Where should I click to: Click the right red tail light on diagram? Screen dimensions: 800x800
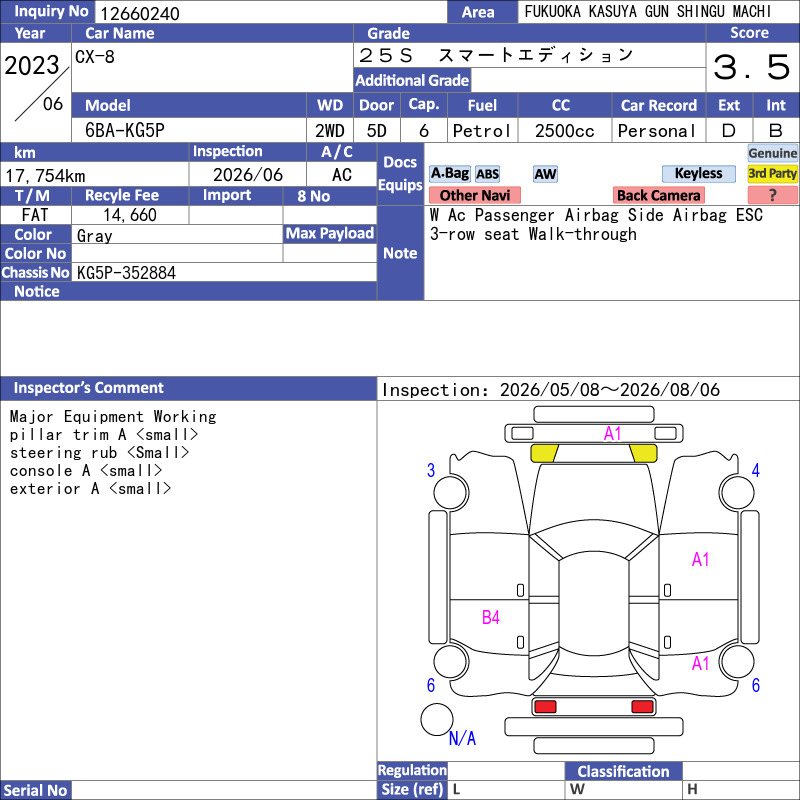pyautogui.click(x=642, y=706)
